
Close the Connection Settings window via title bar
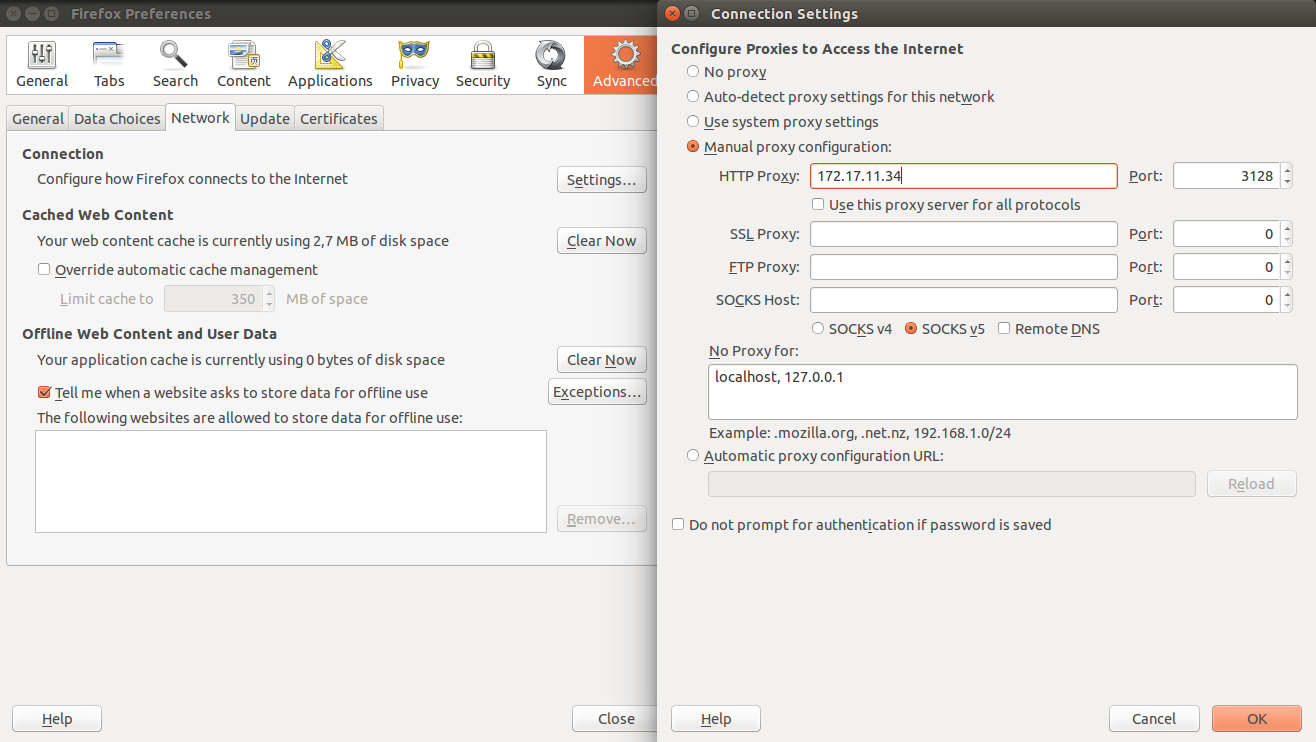coord(672,14)
